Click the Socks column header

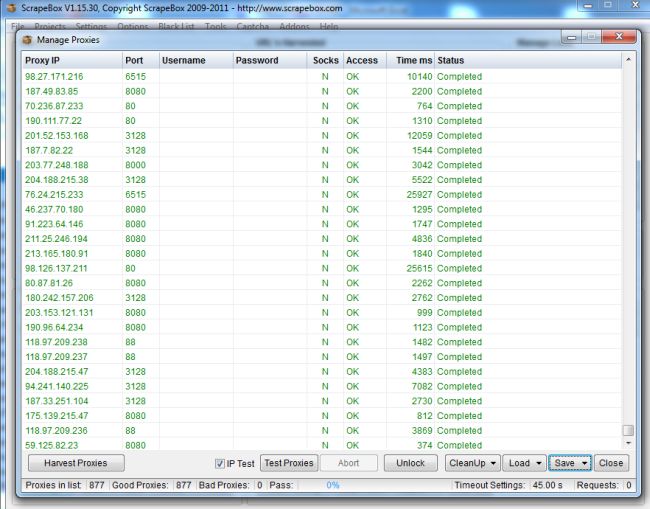(325, 61)
